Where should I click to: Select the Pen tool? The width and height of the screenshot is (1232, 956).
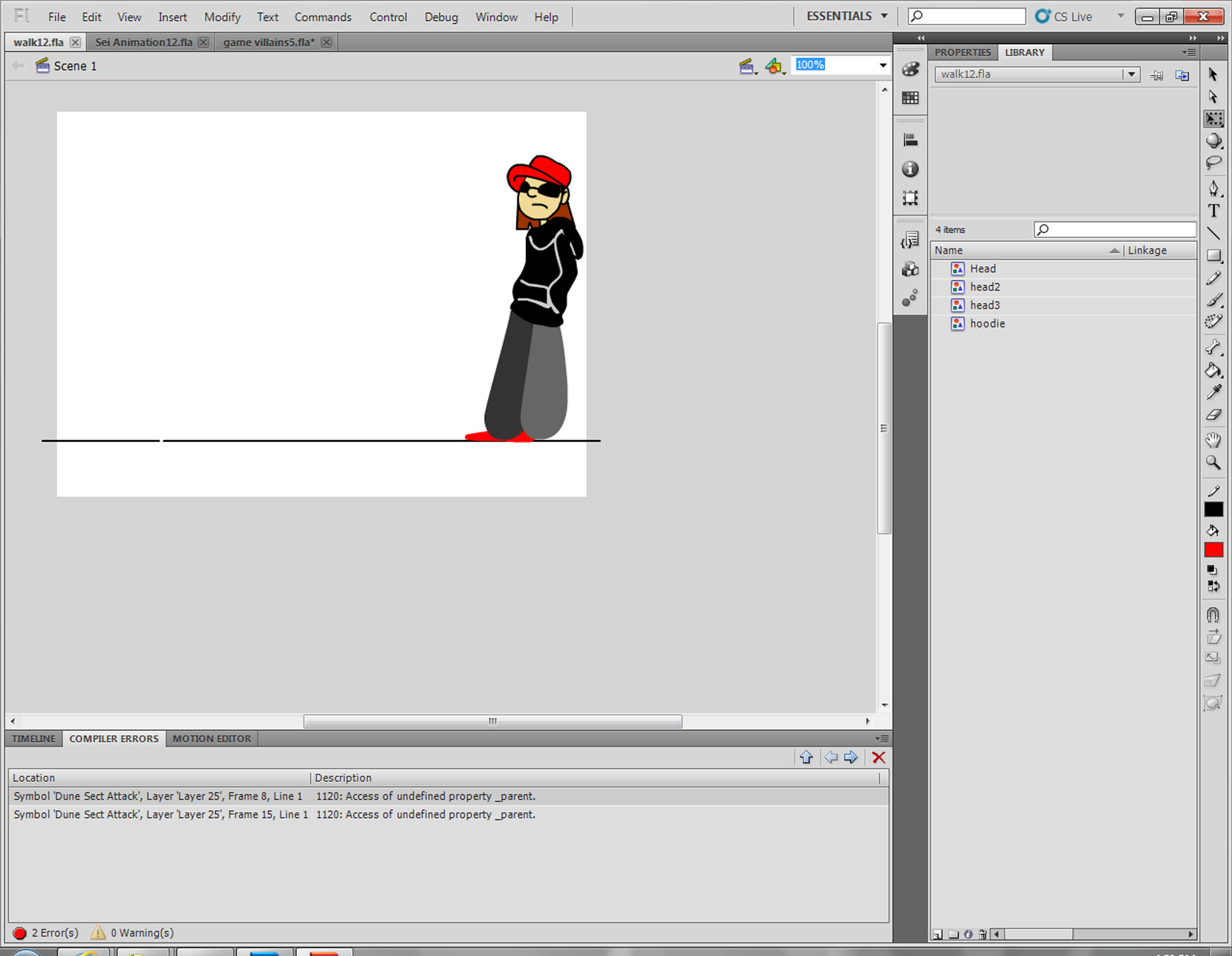click(x=1213, y=189)
